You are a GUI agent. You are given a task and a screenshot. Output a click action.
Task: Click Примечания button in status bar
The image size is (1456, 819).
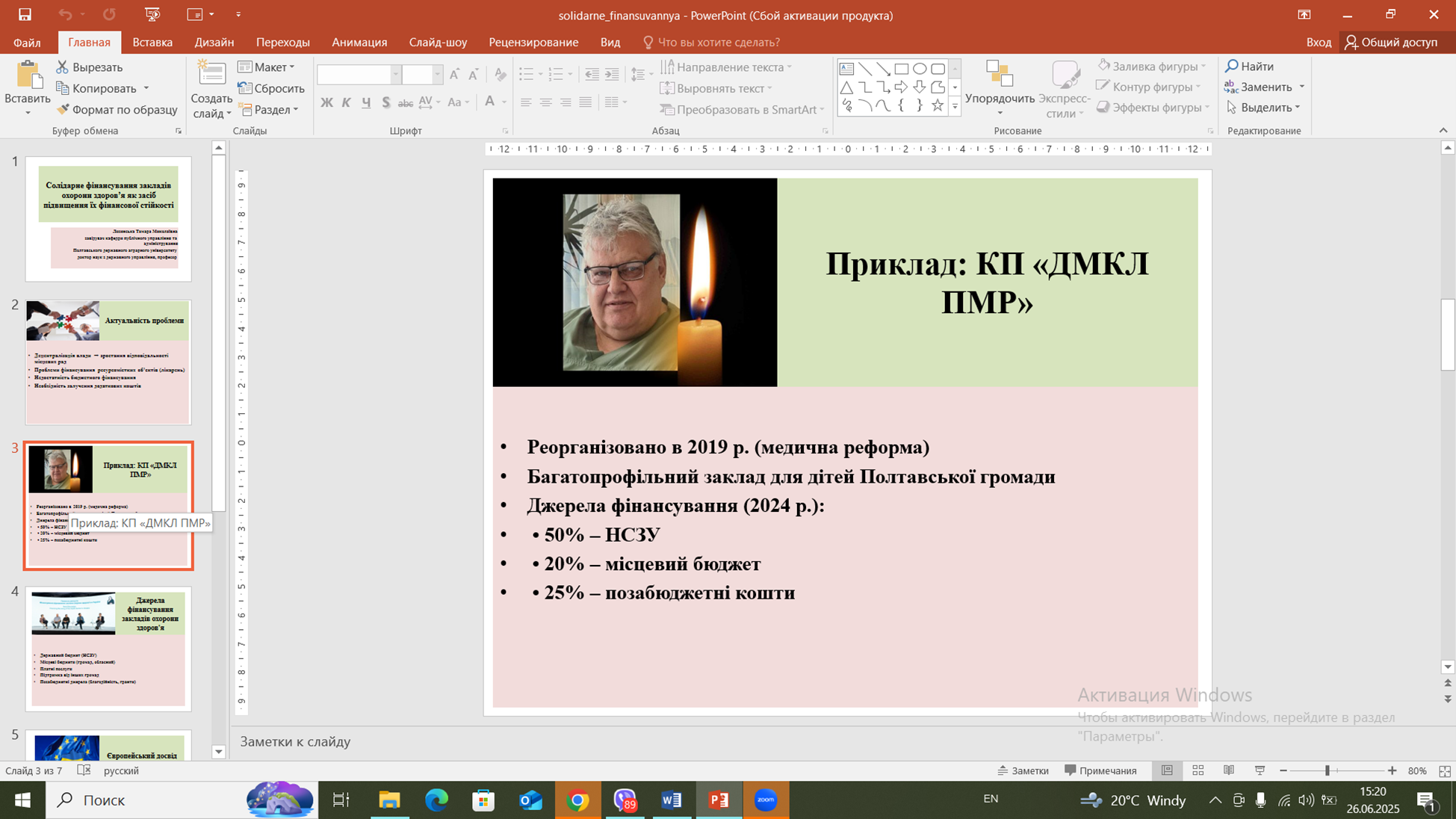tap(1100, 770)
